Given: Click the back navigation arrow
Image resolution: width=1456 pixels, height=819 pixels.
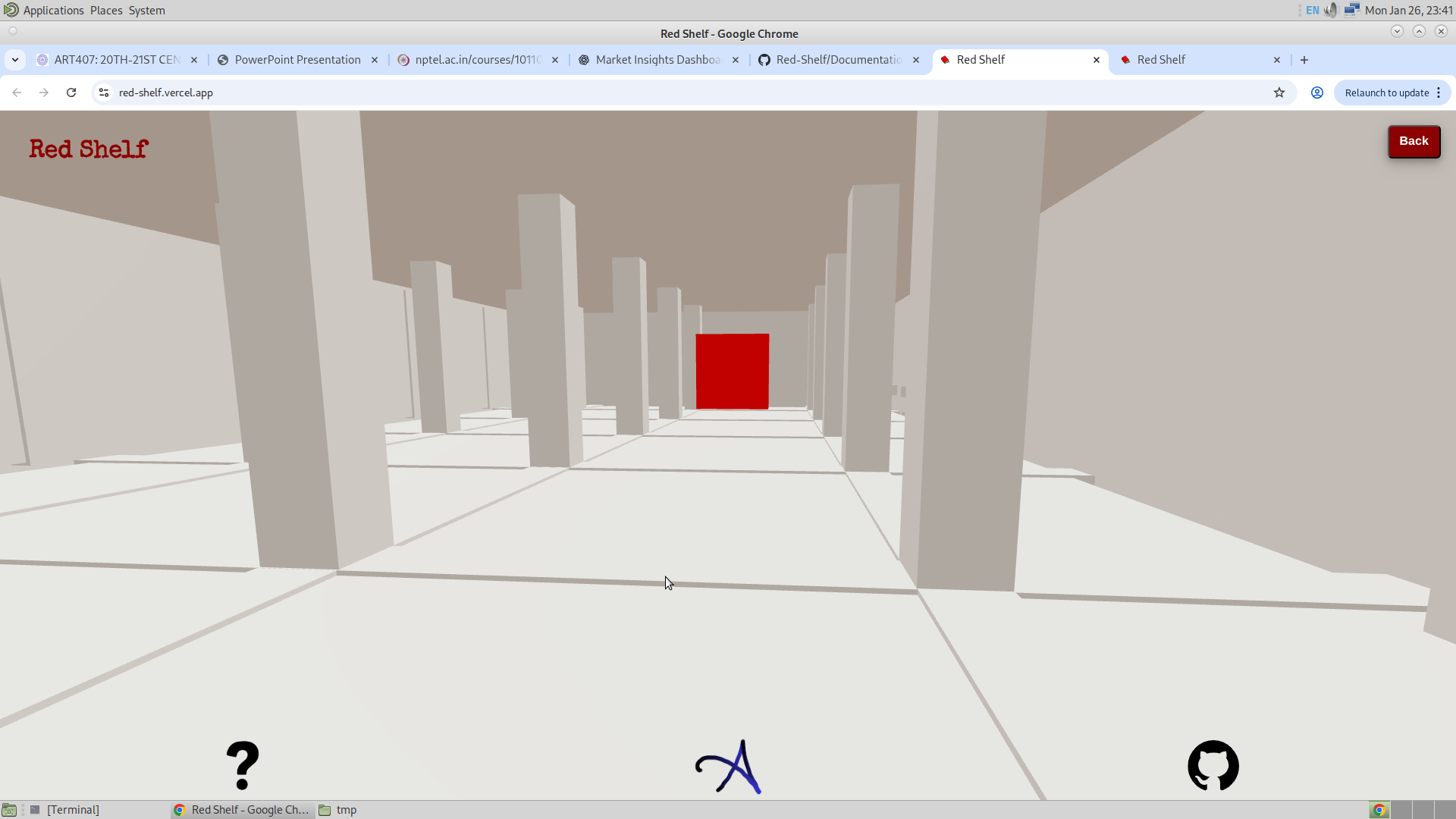Looking at the screenshot, I should (17, 93).
